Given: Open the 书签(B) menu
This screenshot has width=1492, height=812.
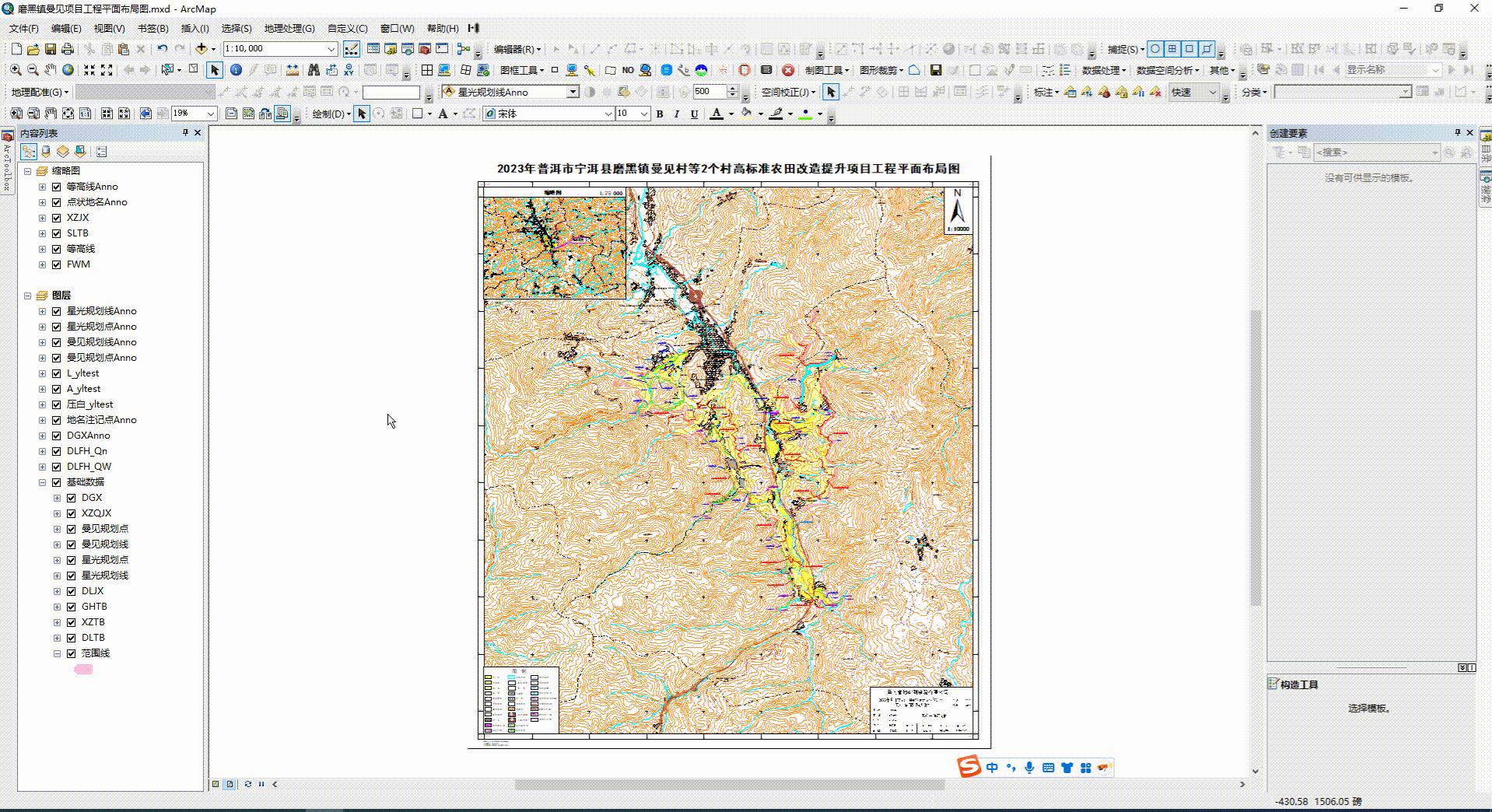Looking at the screenshot, I should tap(152, 28).
